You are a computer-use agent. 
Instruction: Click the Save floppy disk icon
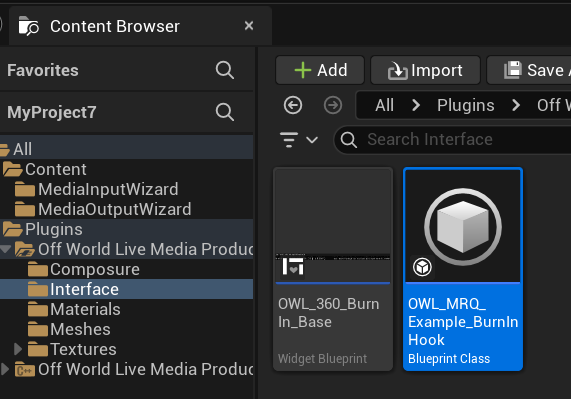513,70
